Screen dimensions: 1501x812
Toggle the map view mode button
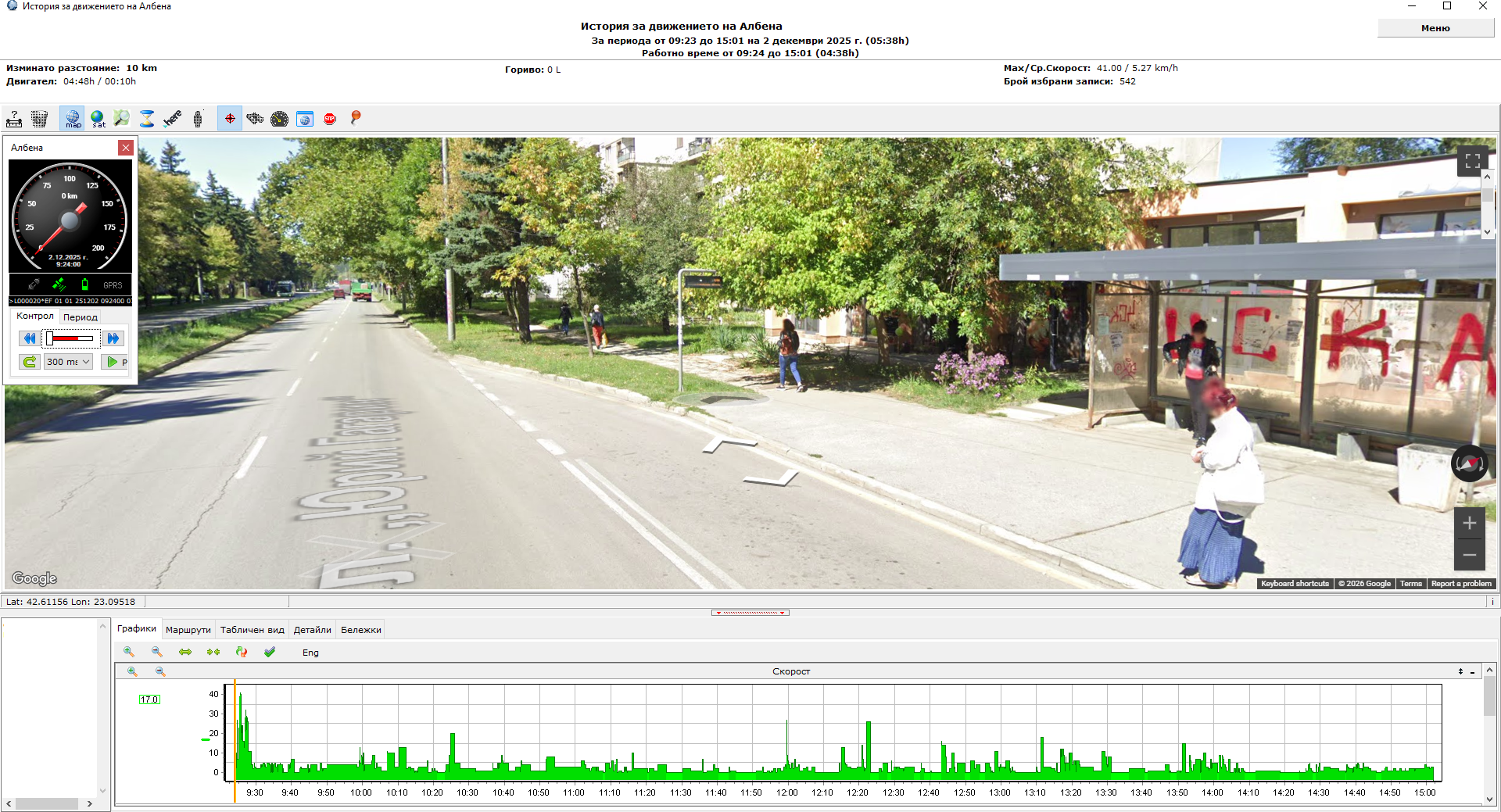coord(72,119)
